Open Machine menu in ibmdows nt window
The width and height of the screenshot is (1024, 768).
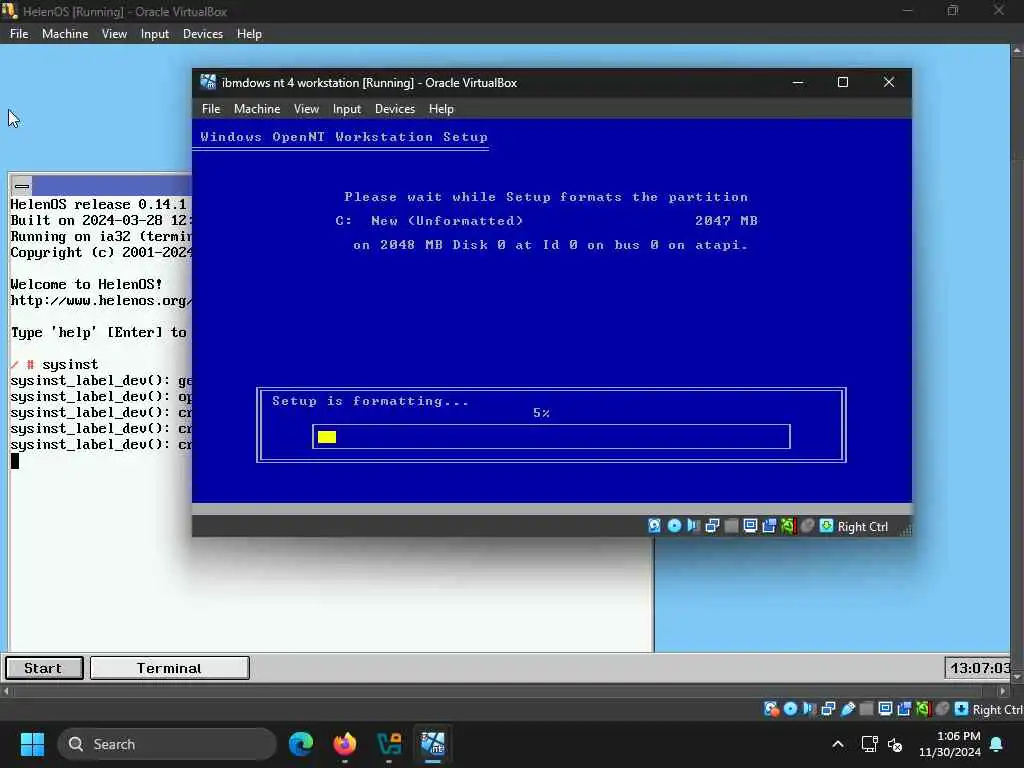coord(257,109)
